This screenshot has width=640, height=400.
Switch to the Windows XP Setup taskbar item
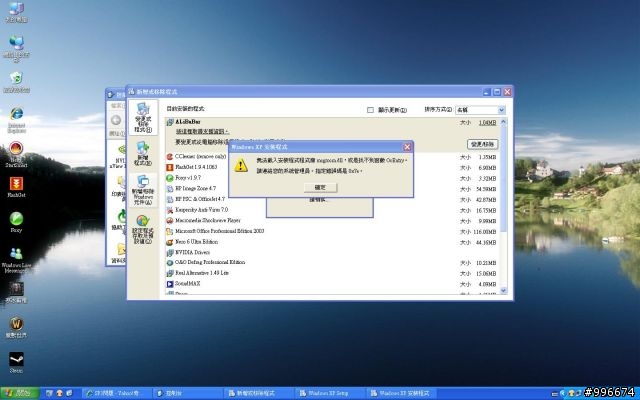tap(331, 393)
